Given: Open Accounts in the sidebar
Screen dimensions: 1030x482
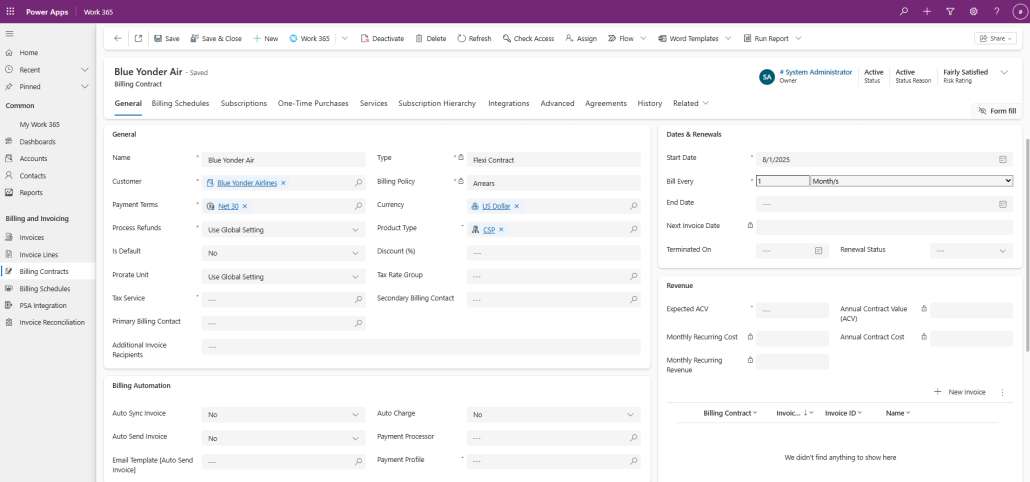Looking at the screenshot, I should (x=33, y=158).
